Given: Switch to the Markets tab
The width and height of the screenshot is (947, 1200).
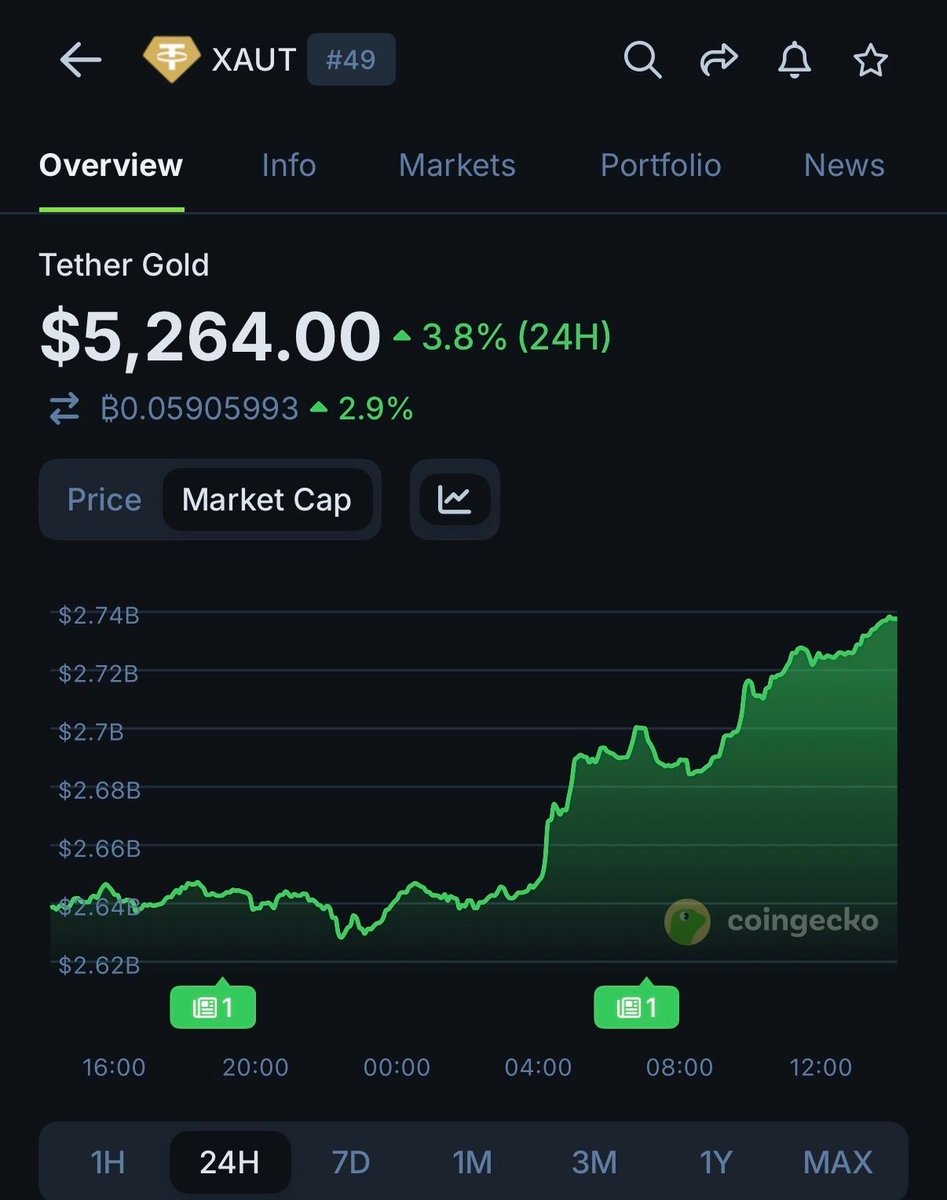Looking at the screenshot, I should (457, 165).
